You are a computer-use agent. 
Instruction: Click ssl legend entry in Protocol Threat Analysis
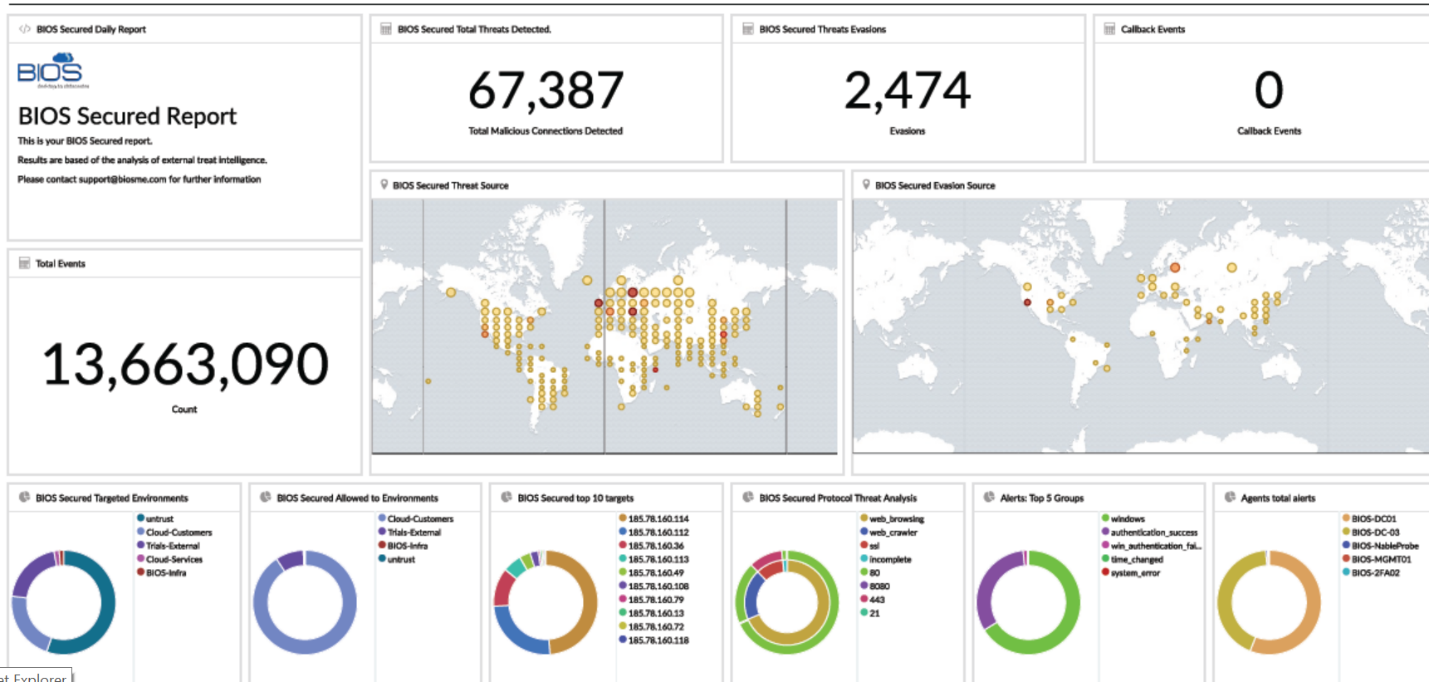point(869,546)
